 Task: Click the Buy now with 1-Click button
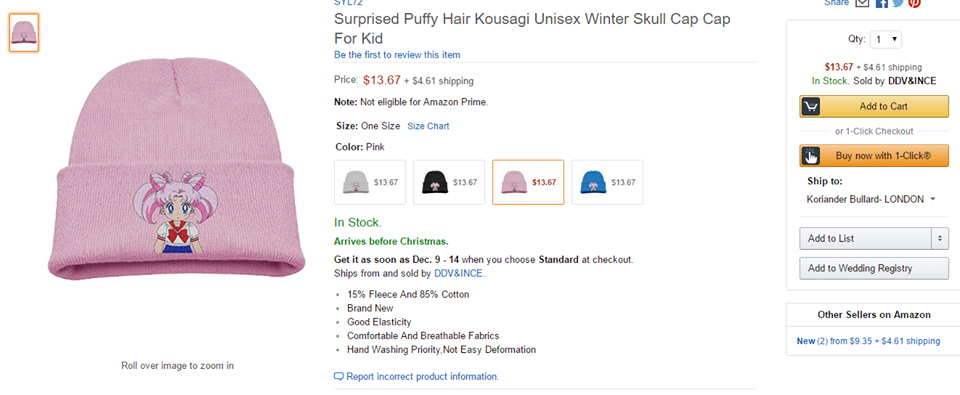[874, 156]
